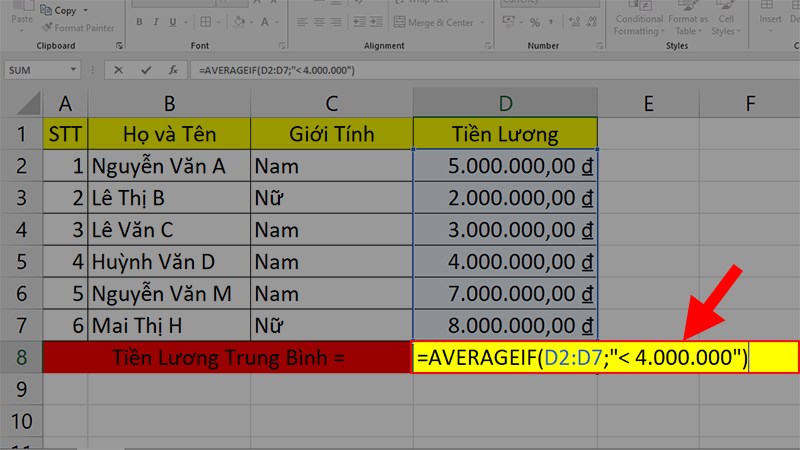
Task: Open the font color dropdown arrow
Action: (277, 22)
